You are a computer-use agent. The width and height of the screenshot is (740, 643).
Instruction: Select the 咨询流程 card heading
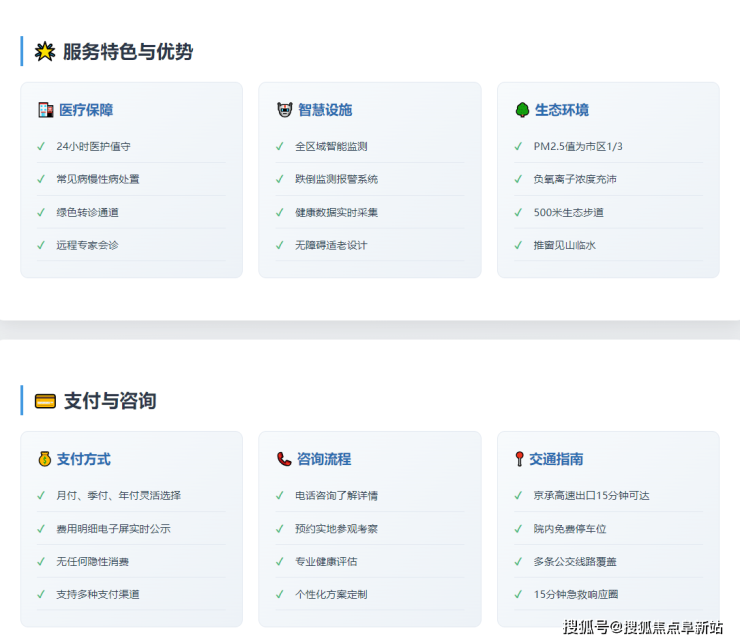point(324,459)
